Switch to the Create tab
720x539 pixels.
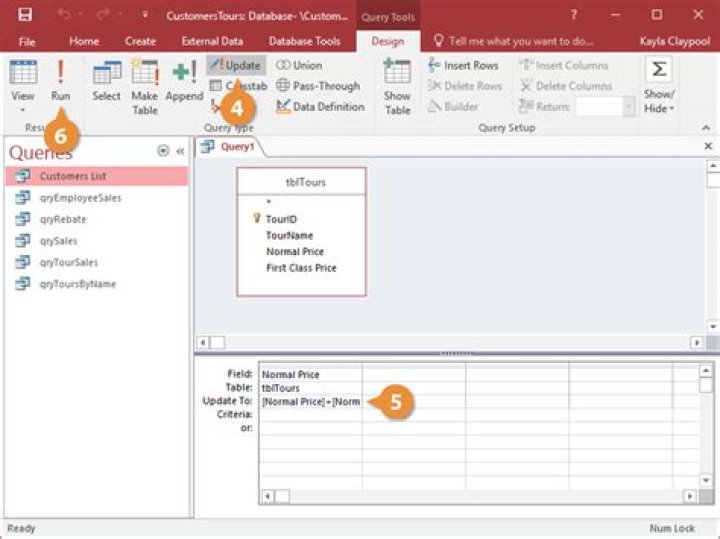coord(140,41)
